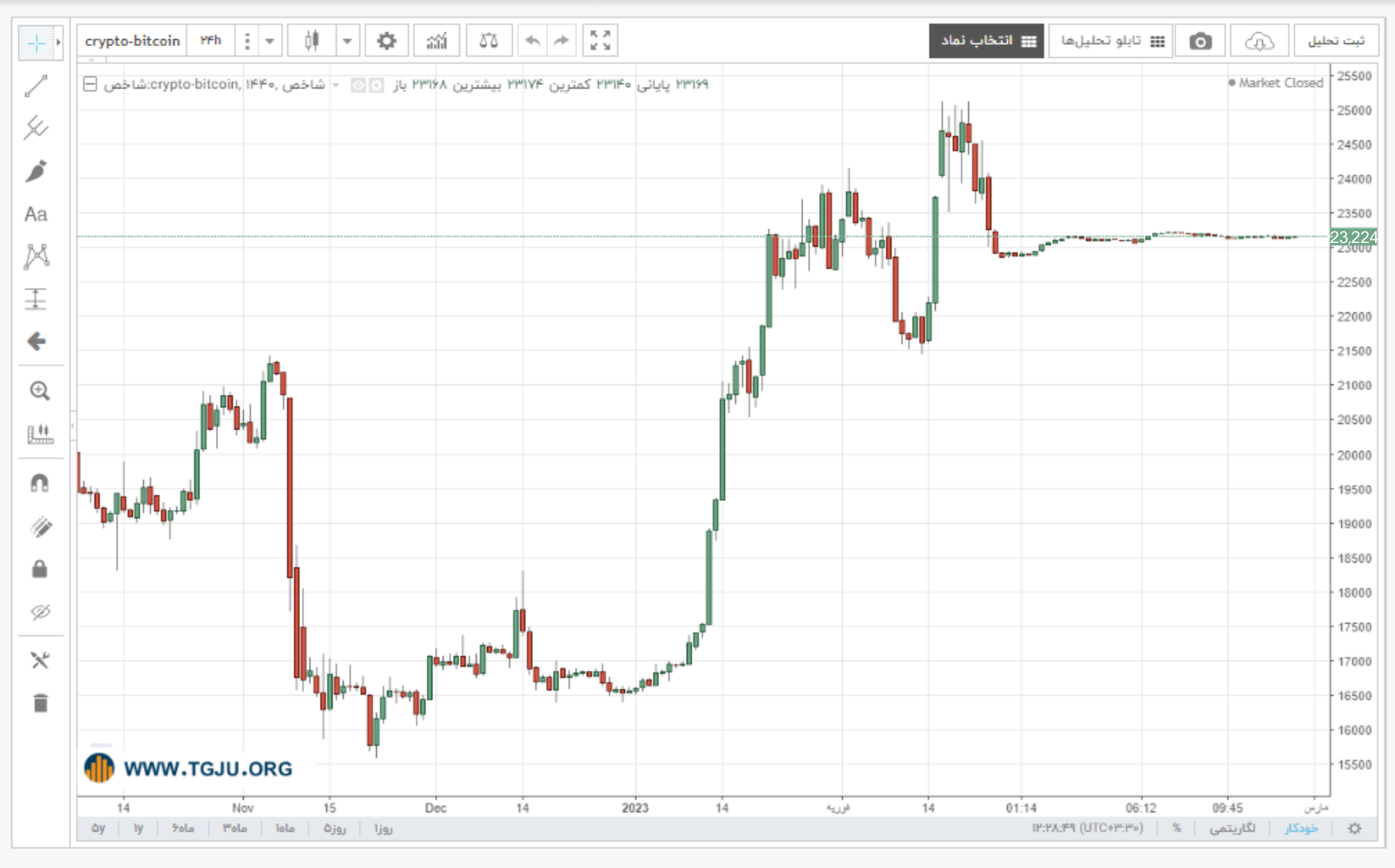Open the chart settings gear icon
The width and height of the screenshot is (1395, 868).
(386, 41)
